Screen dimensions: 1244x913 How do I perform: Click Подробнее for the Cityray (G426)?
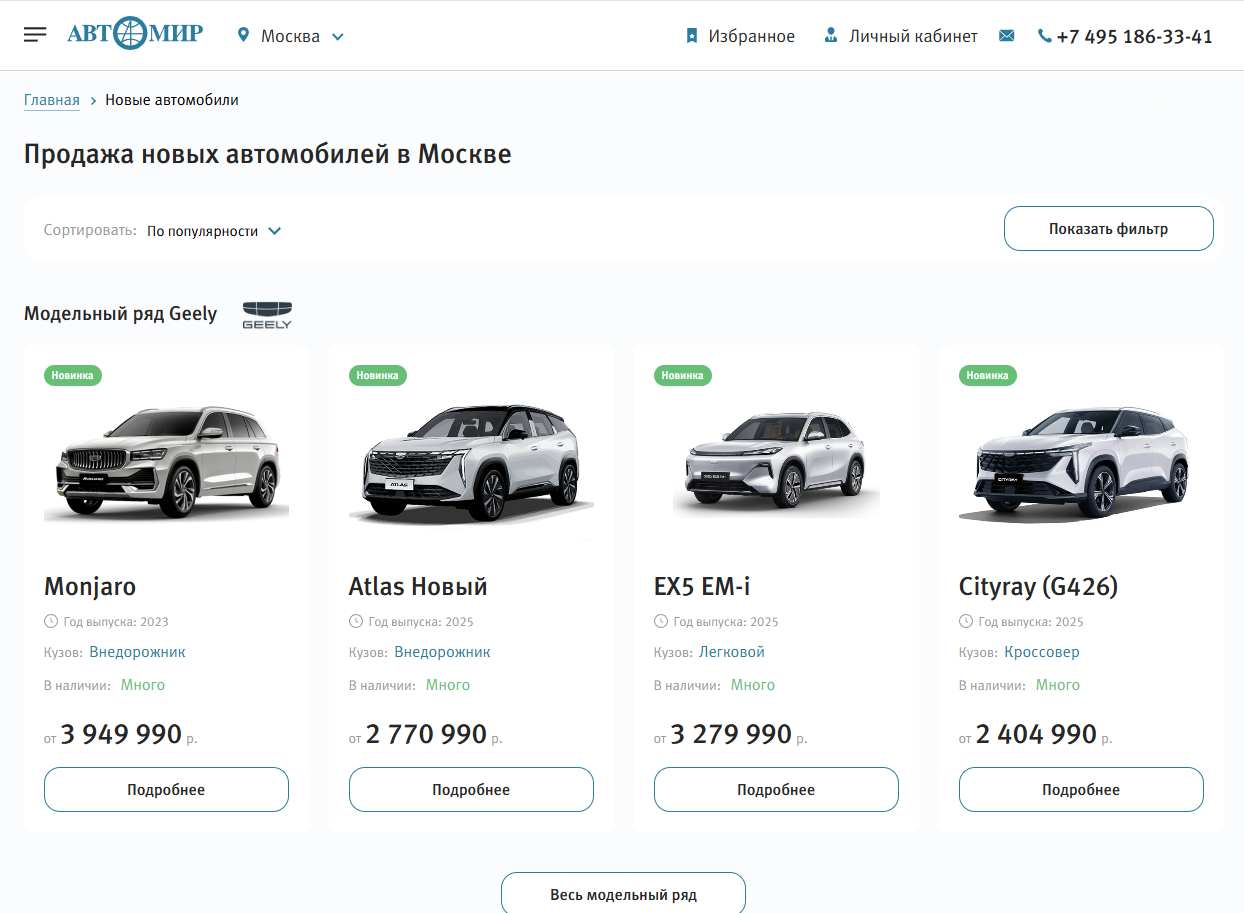1081,790
